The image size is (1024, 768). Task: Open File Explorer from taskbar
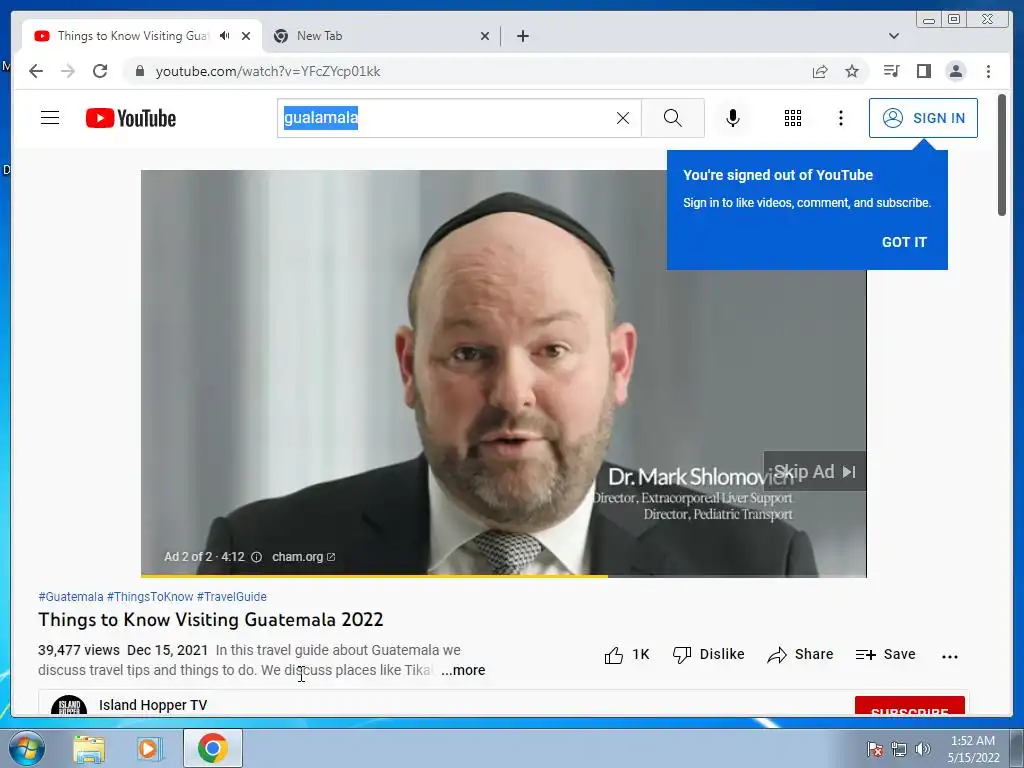coord(89,749)
